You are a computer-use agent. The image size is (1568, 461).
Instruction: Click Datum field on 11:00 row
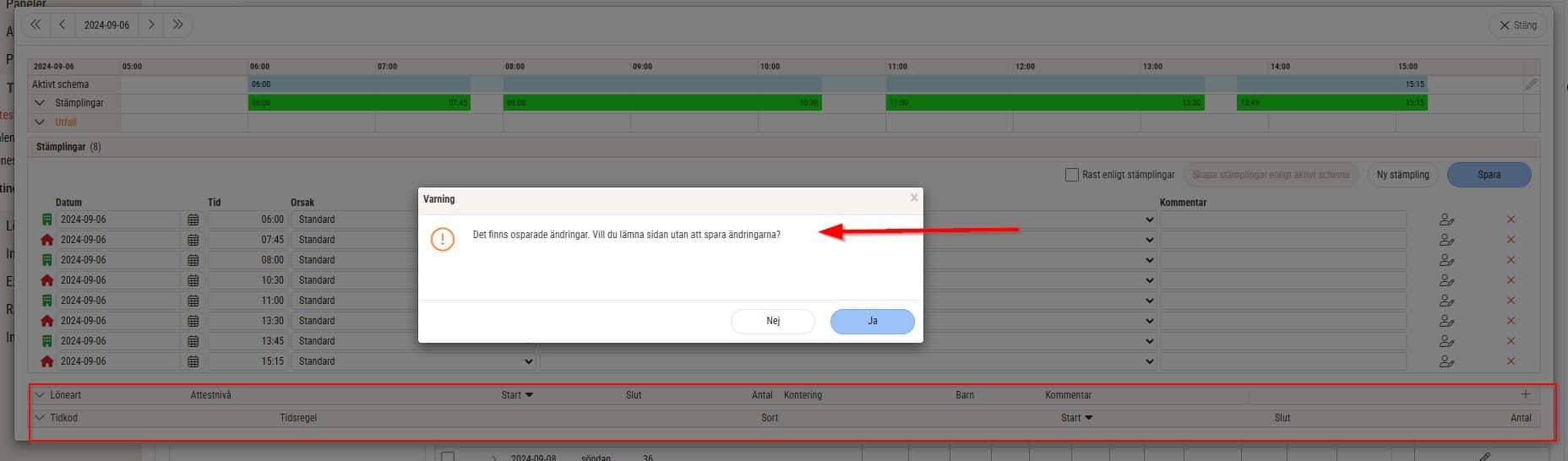click(118, 301)
